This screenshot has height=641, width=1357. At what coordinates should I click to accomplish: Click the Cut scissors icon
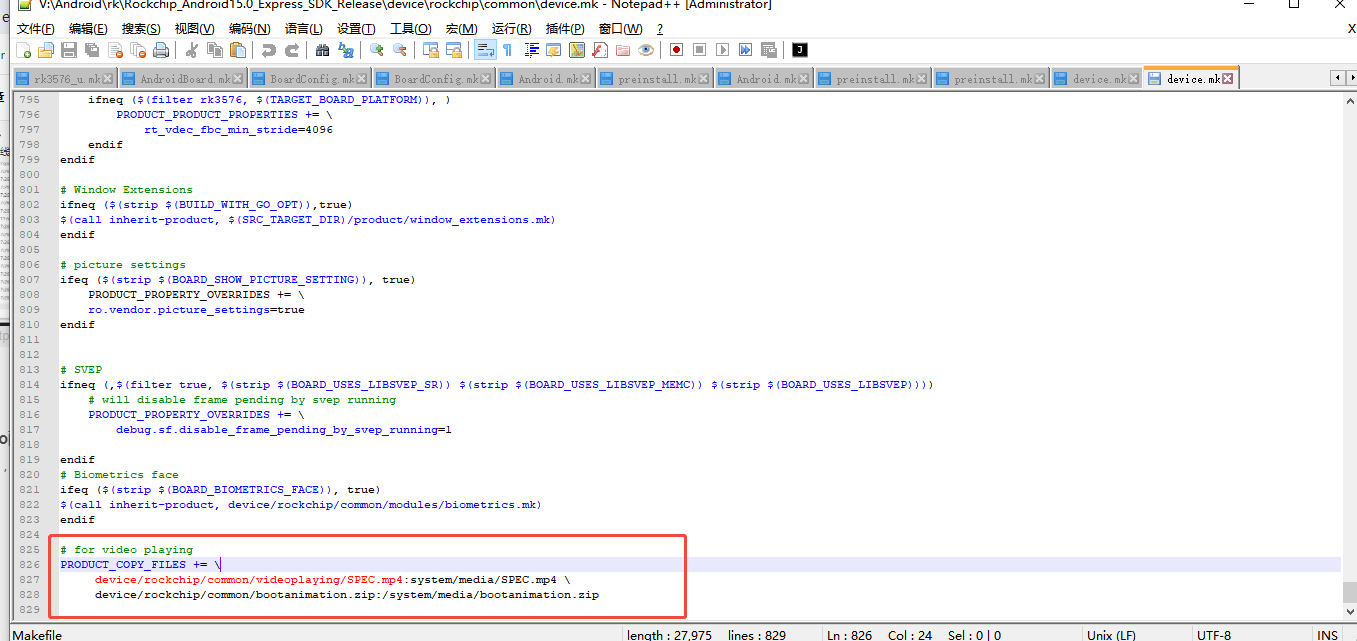point(191,50)
